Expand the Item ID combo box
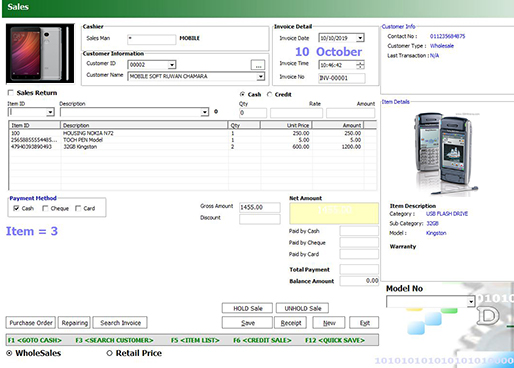Screen dimensions: 514x368 tap(50, 112)
